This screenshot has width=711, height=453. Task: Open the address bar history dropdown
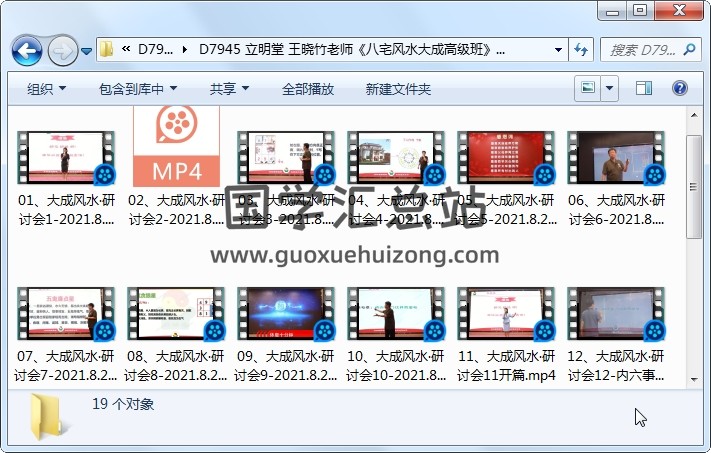click(x=559, y=49)
